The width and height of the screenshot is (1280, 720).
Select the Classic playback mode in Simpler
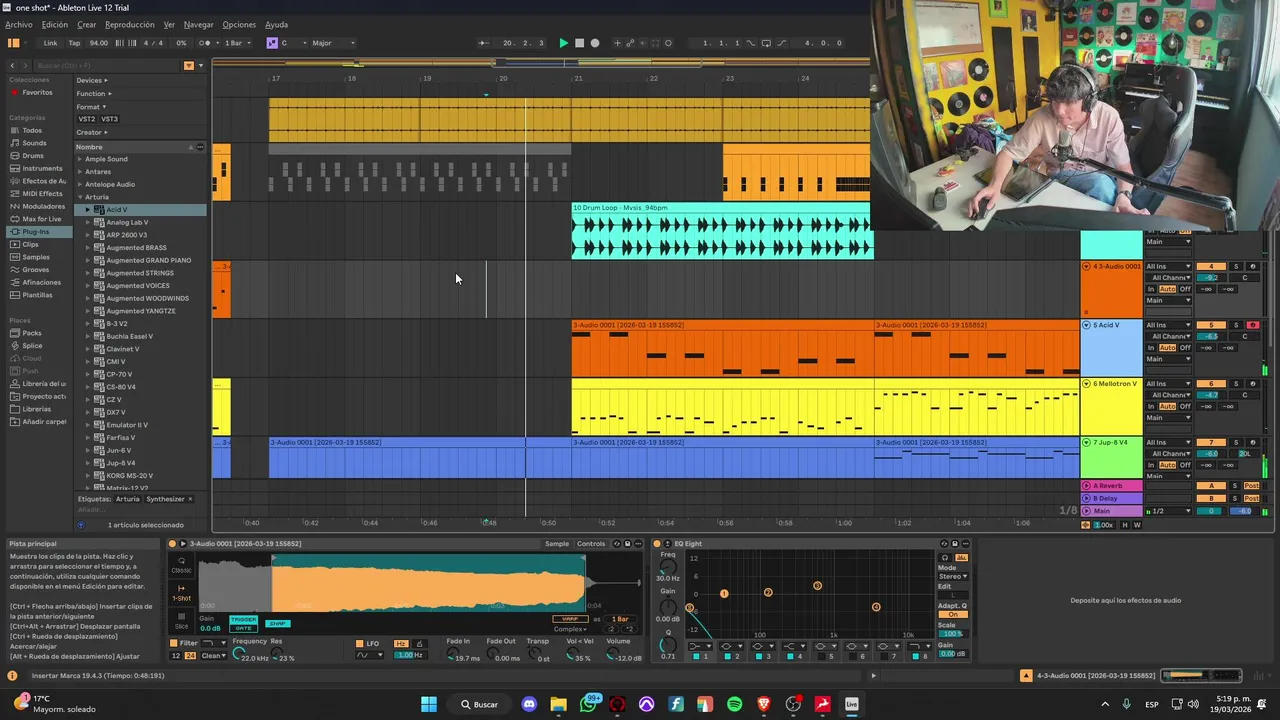point(181,566)
